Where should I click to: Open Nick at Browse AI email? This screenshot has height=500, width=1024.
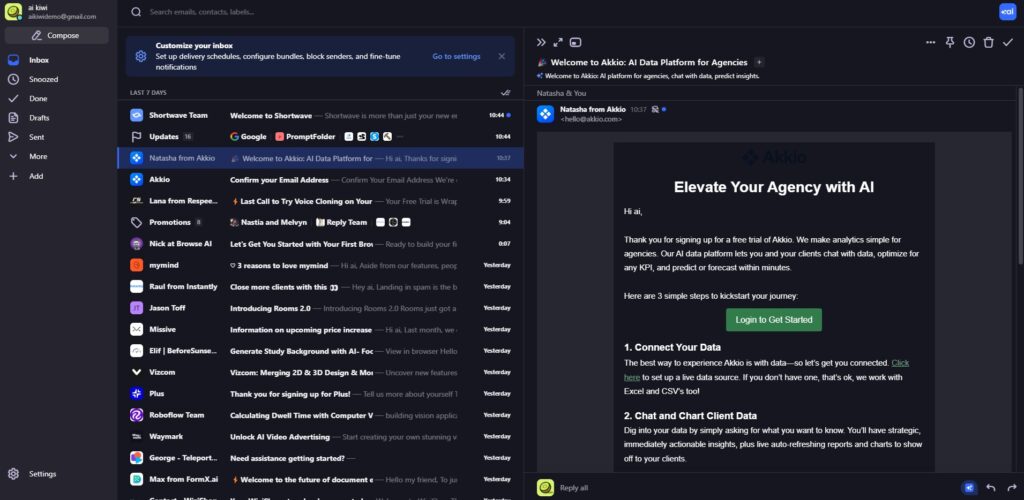(320, 243)
